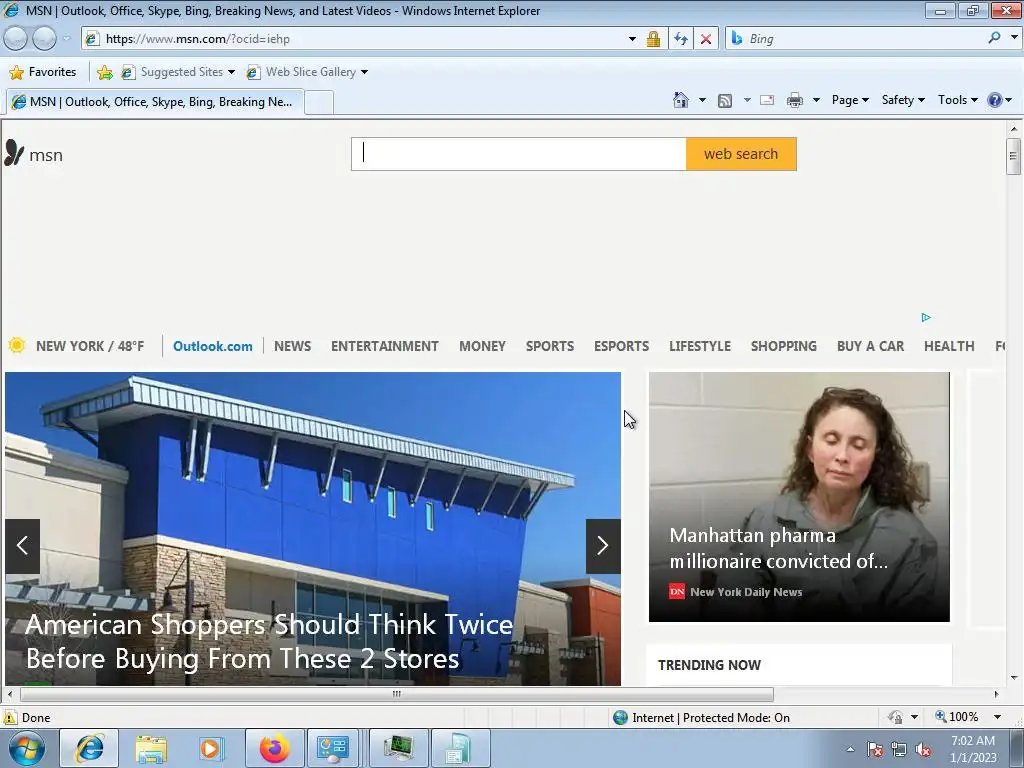The width and height of the screenshot is (1024, 768).
Task: Open the SHOPPING section
Action: [x=784, y=346]
